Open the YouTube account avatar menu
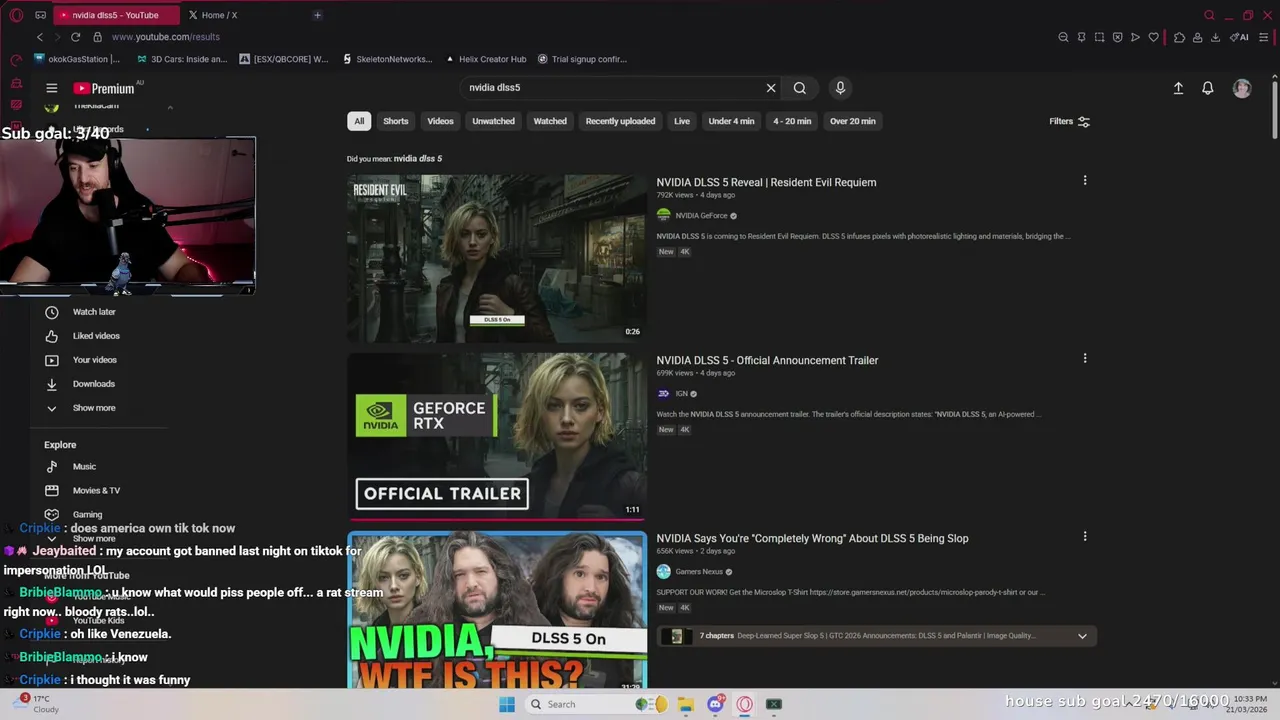Screen dimensions: 1280x720 coord(1242,88)
